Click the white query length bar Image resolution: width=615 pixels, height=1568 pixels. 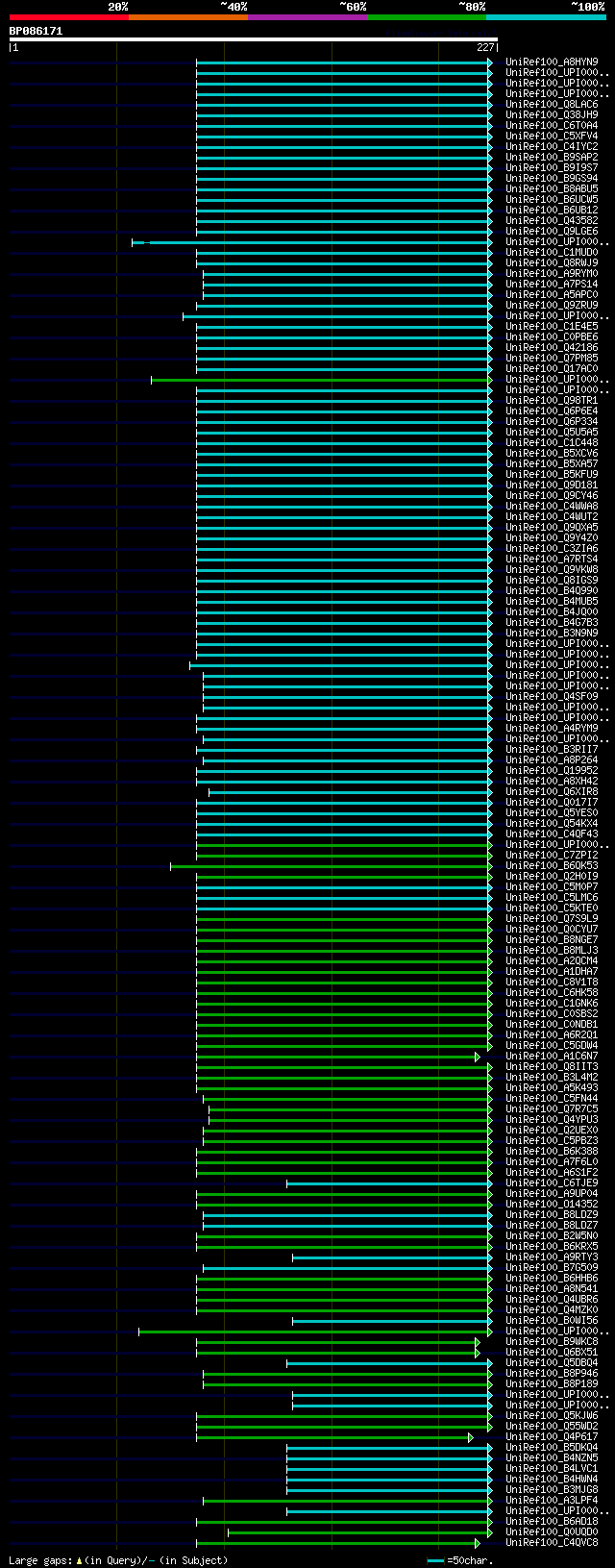(x=254, y=39)
